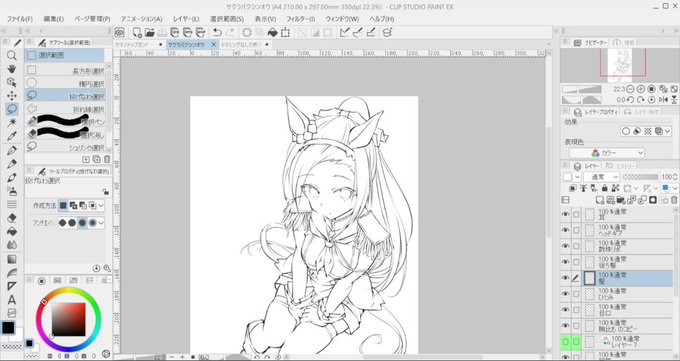This screenshot has height=361, width=680.
Task: Open the レイヤー(L) menu
Action: point(186,19)
